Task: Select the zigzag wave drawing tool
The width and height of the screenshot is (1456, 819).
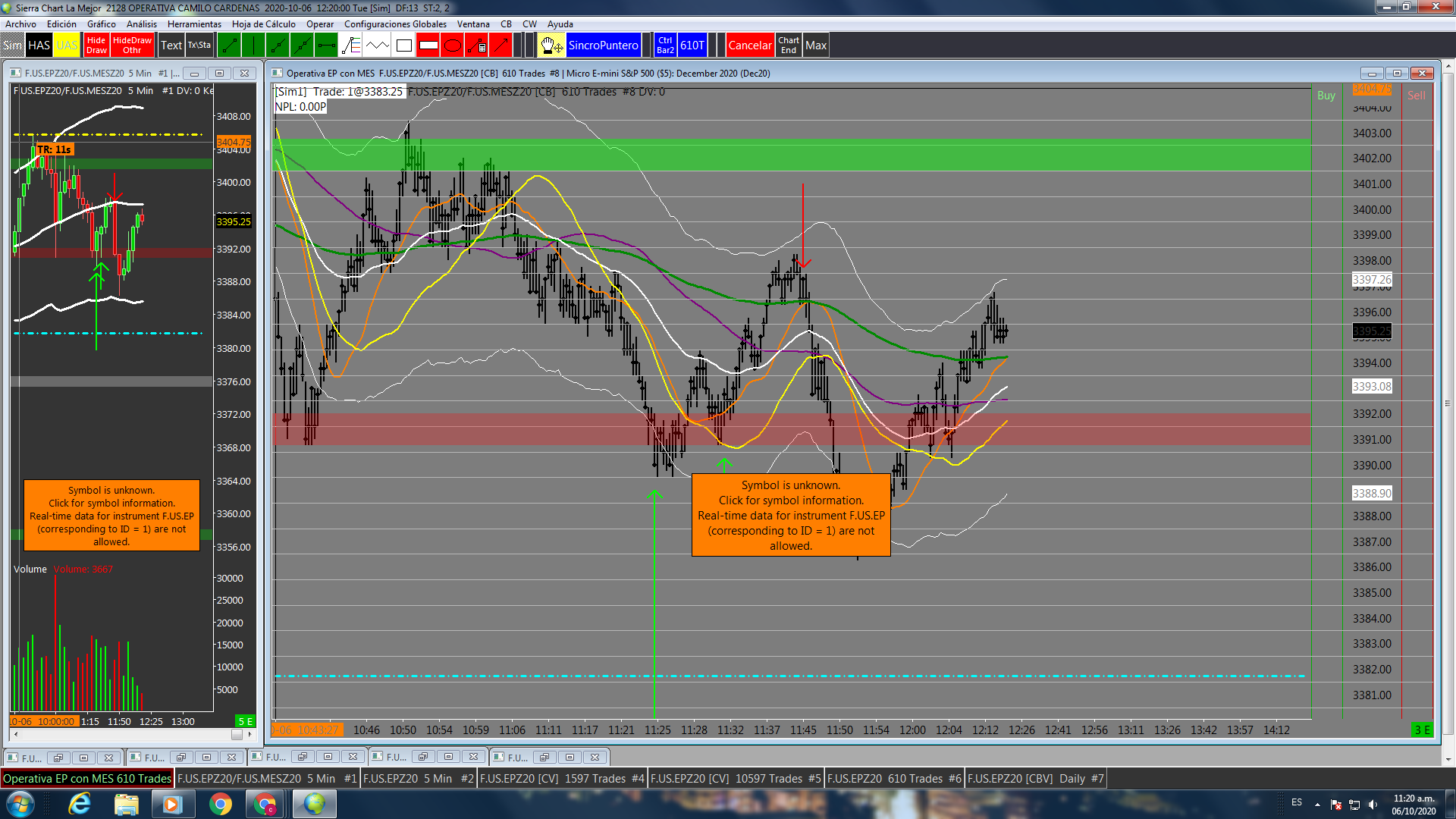Action: (x=377, y=45)
